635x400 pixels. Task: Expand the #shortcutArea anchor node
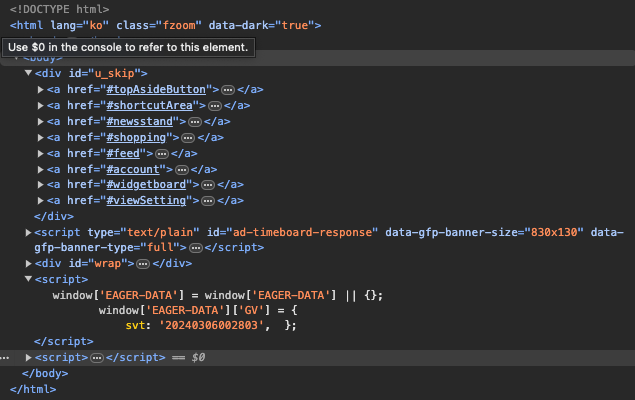(40, 106)
